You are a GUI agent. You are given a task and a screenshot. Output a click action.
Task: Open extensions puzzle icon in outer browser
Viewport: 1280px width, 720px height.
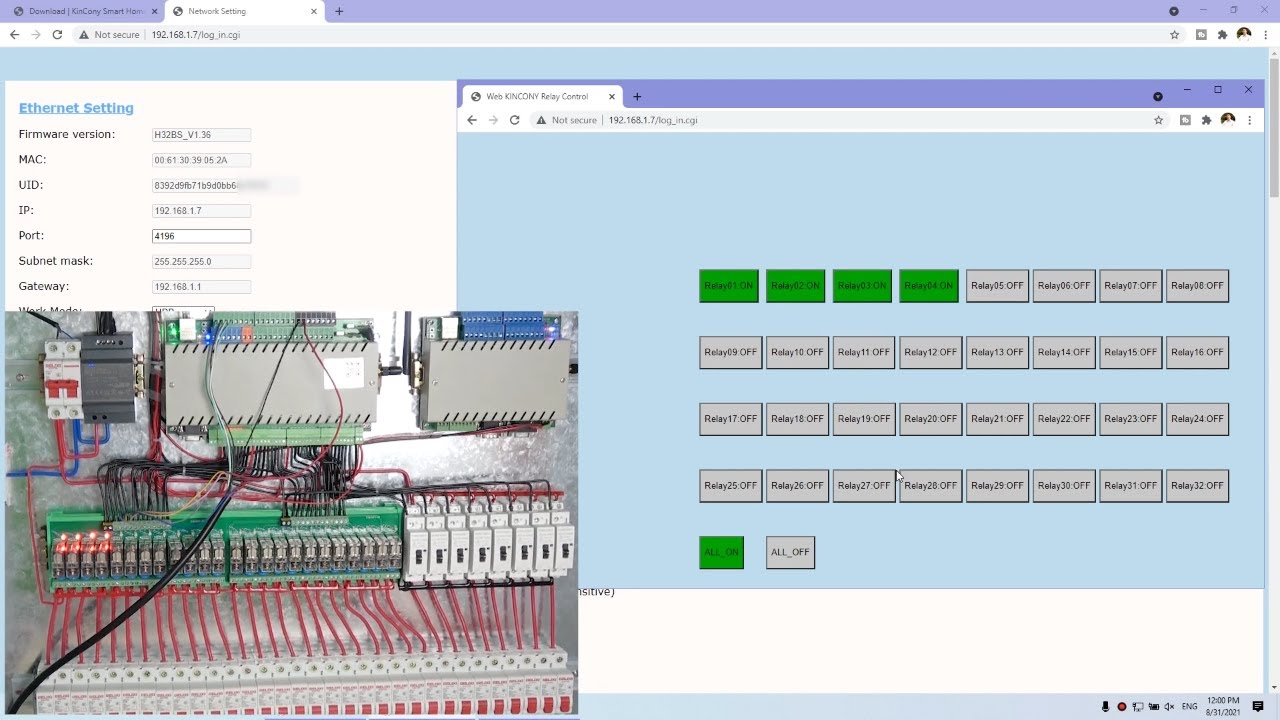click(1222, 34)
